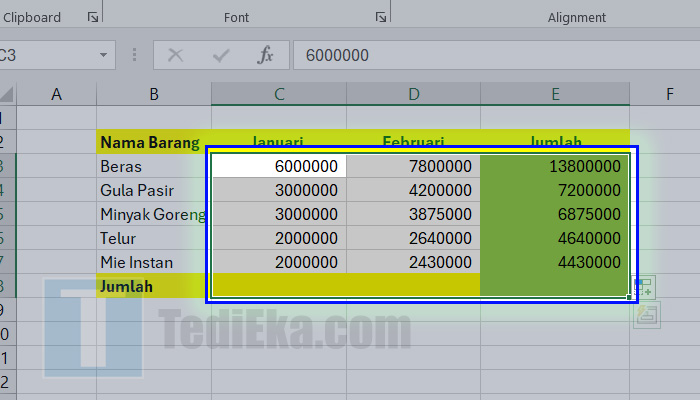700x400 pixels.
Task: Open the Clipboard group dialog launcher
Action: pyautogui.click(x=93, y=17)
